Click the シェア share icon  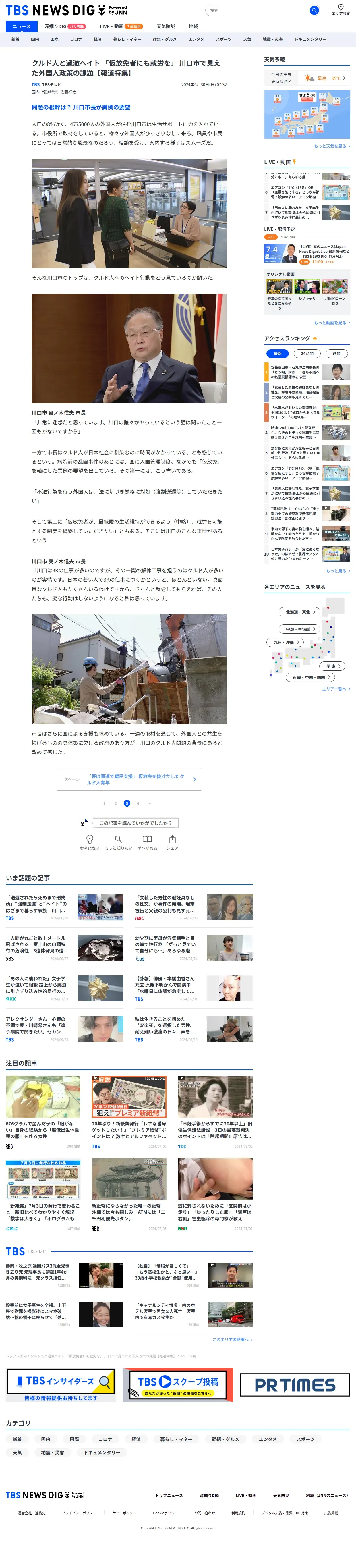click(x=173, y=839)
